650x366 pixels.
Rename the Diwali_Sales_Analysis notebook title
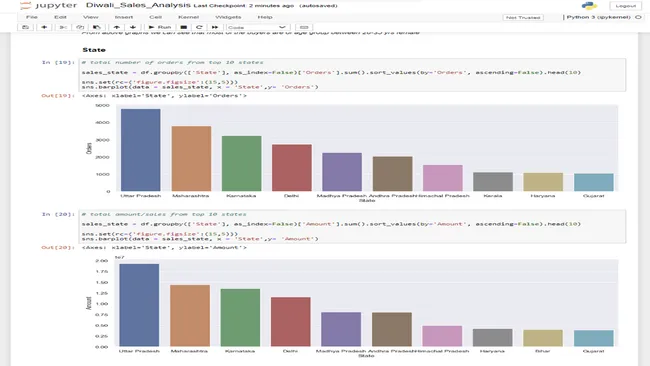pos(138,5)
